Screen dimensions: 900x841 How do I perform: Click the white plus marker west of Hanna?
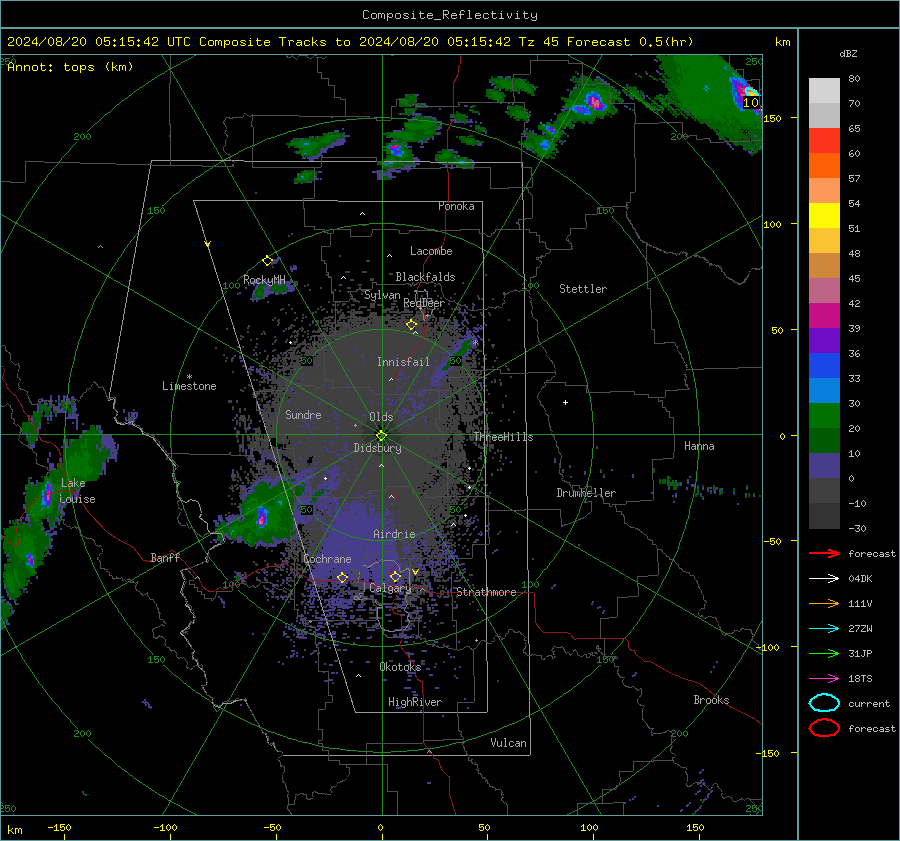tap(565, 402)
